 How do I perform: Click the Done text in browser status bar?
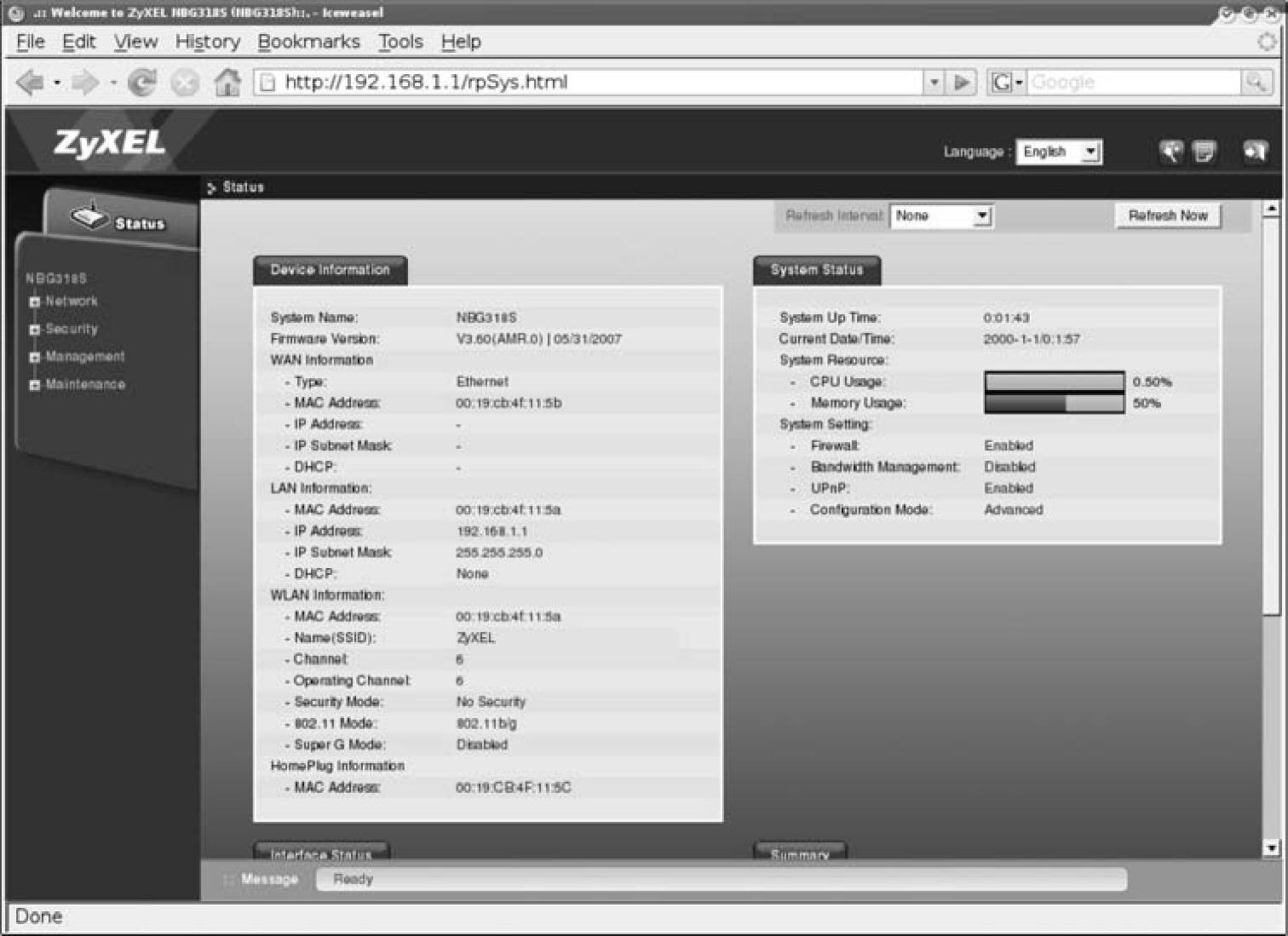coord(38,917)
